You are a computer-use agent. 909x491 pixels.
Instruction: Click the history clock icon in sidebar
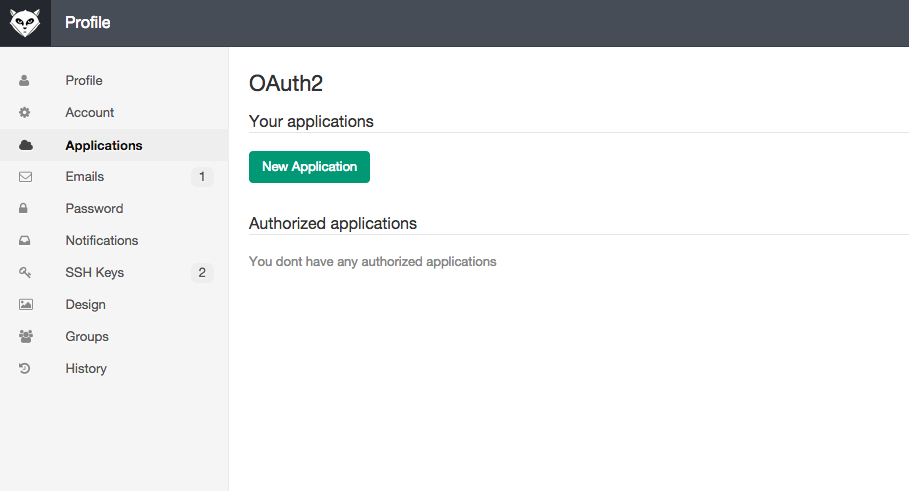point(25,369)
